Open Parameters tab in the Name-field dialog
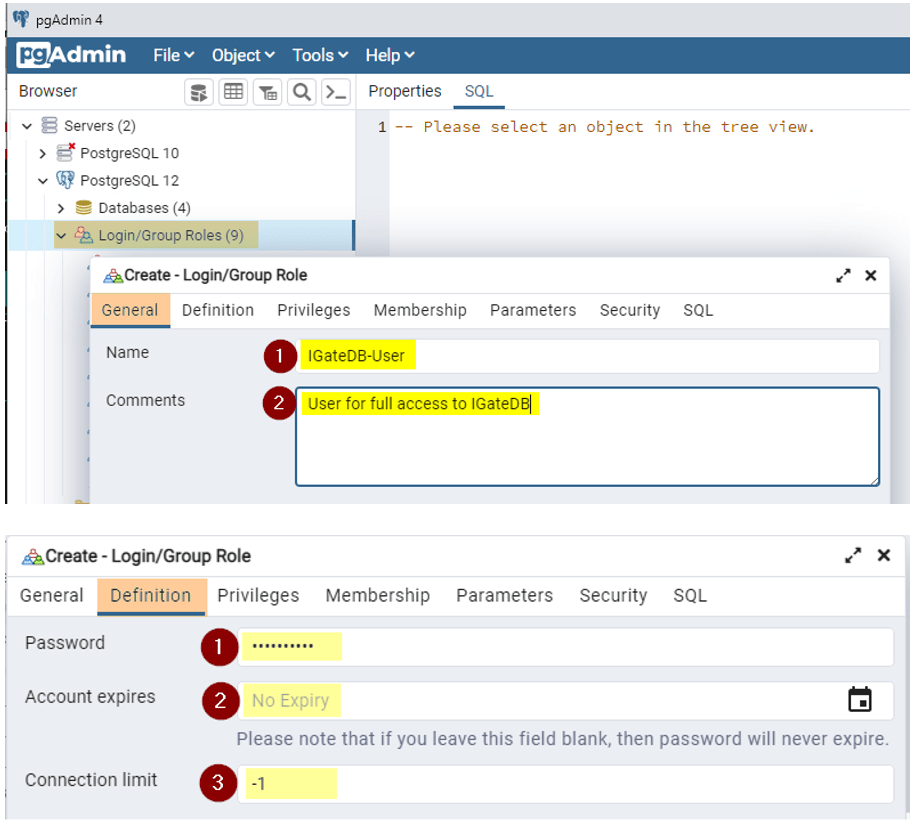This screenshot has height=832, width=919. tap(533, 310)
